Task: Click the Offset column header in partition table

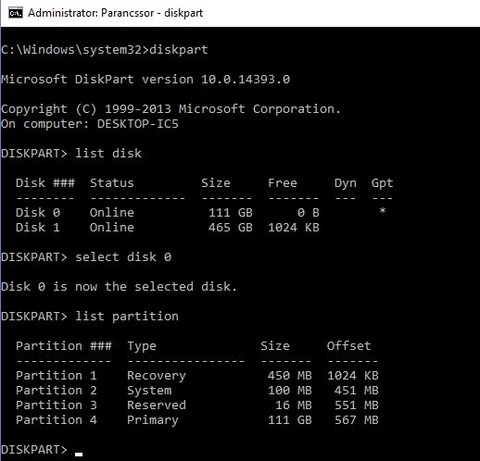Action: point(349,346)
